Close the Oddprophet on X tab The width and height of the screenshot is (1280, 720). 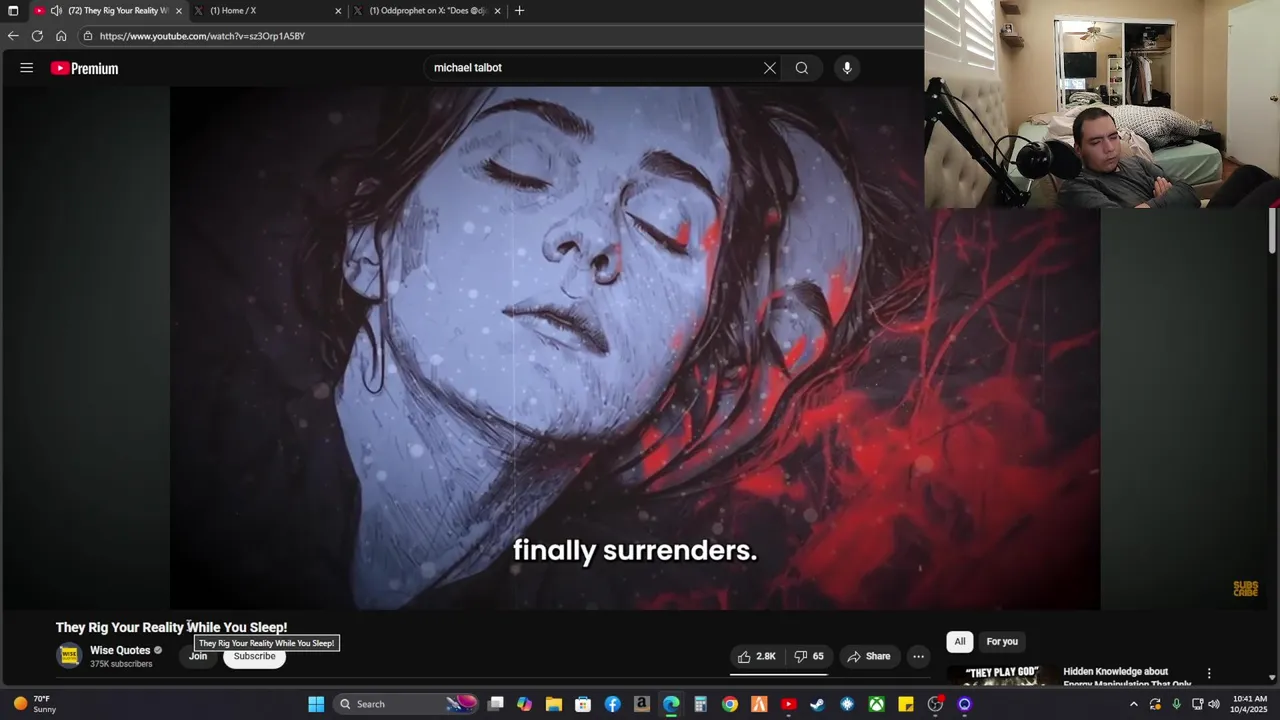497,11
